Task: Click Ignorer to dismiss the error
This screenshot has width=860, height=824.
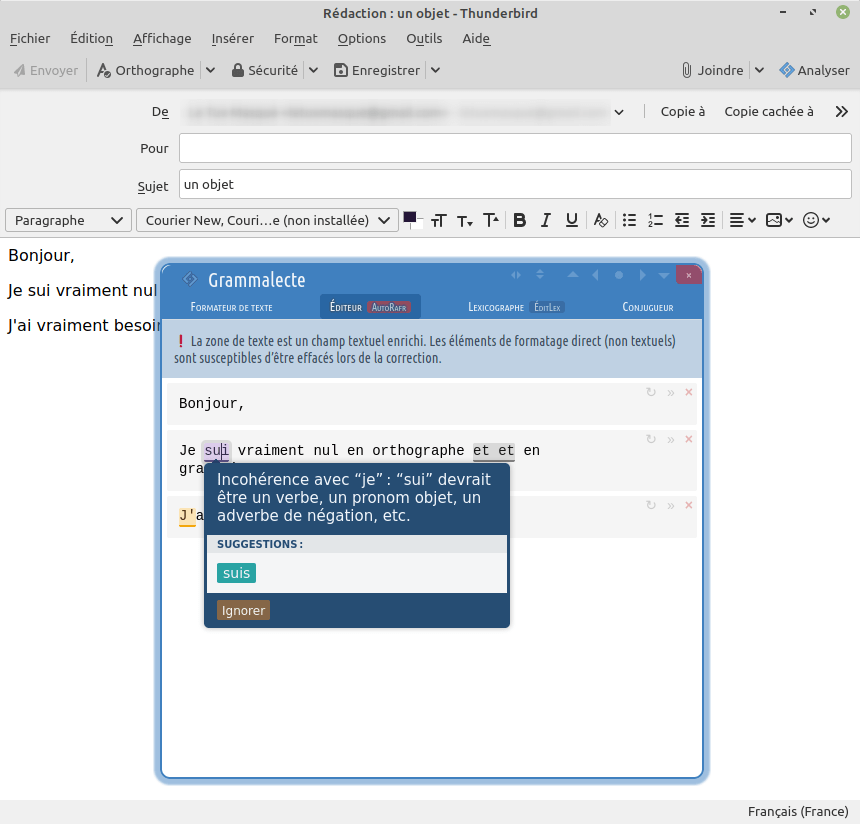Action: tap(243, 610)
